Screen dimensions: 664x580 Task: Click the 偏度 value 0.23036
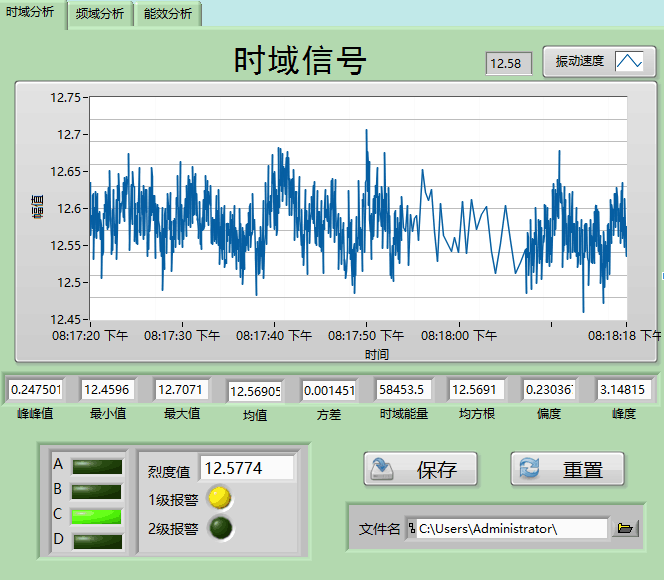pyautogui.click(x=550, y=389)
